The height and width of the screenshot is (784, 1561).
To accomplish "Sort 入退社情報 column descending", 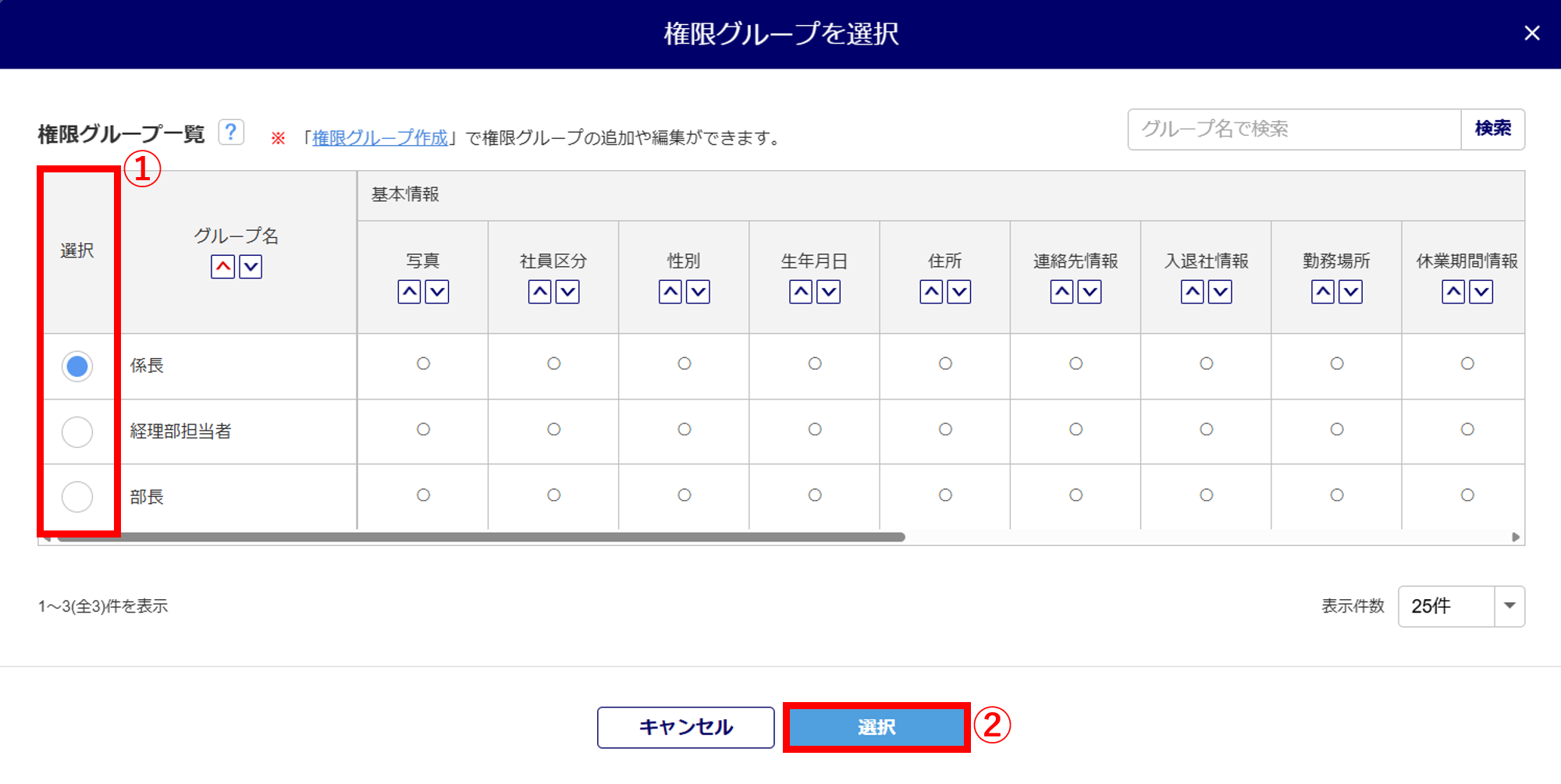I will [1220, 292].
